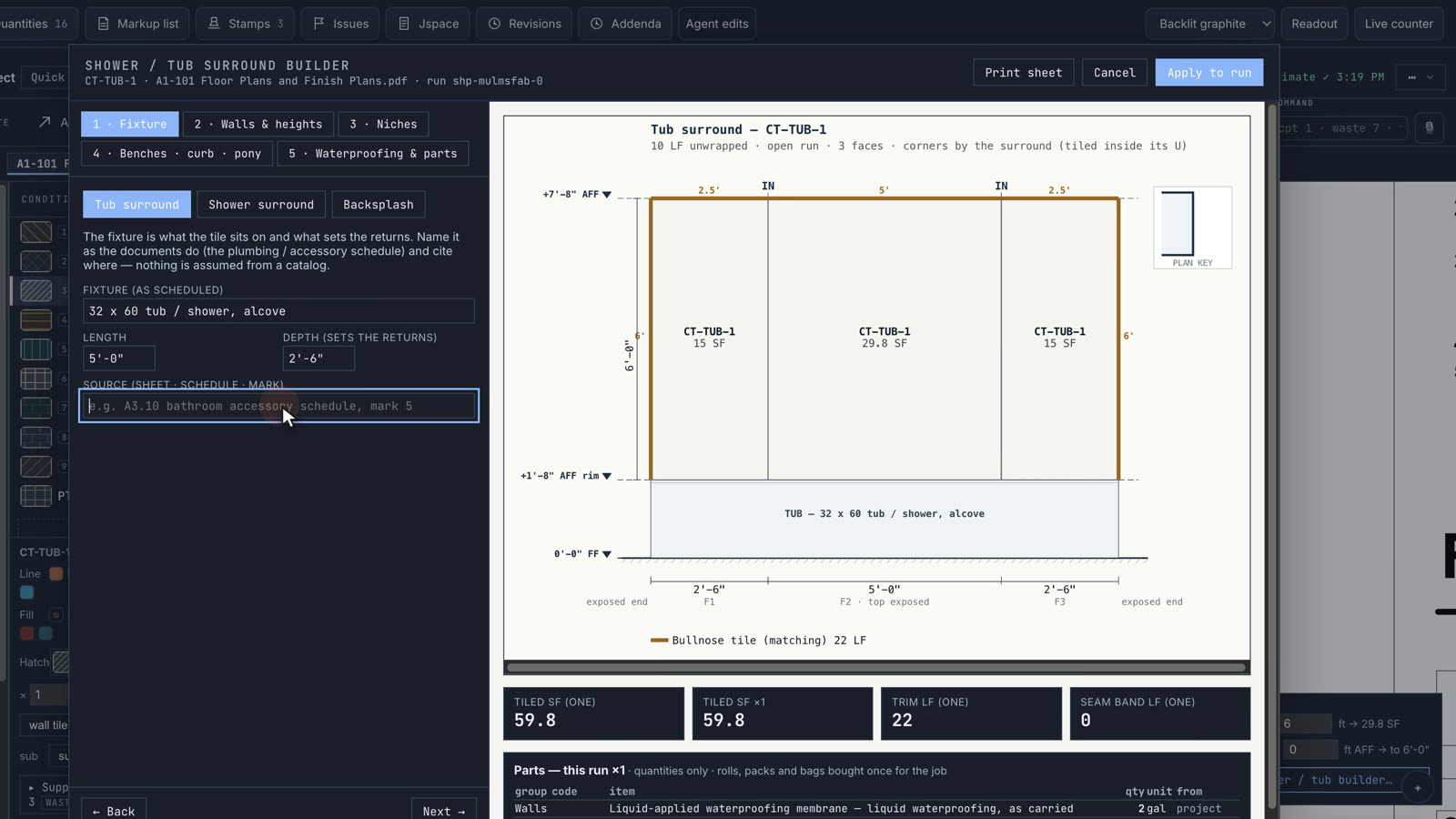Edit the Depth field value 2'-6"
Image resolution: width=1456 pixels, height=819 pixels.
(x=318, y=359)
